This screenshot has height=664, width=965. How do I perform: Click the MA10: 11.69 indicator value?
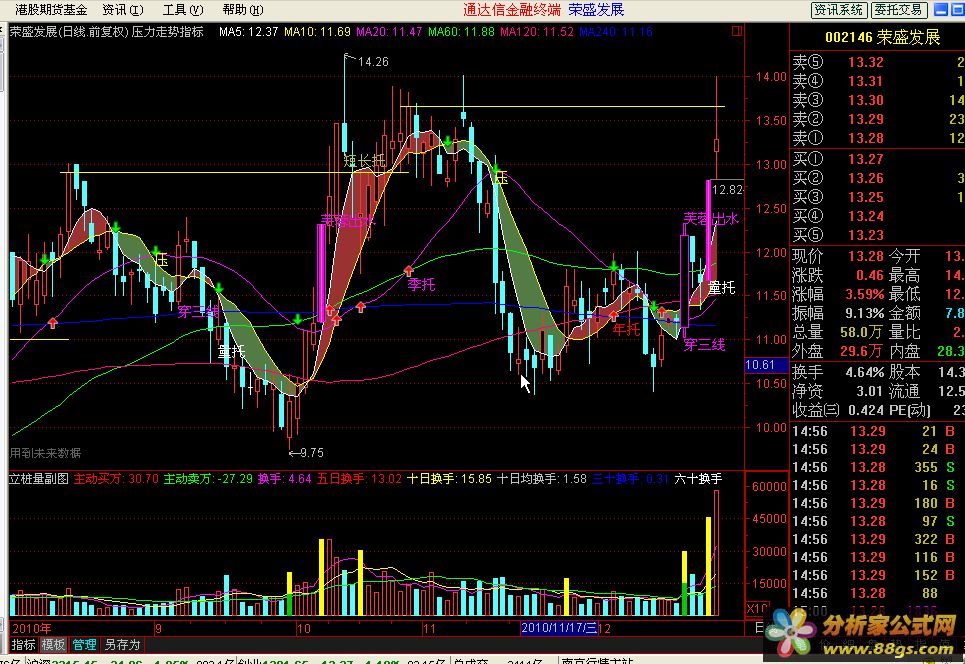point(318,31)
